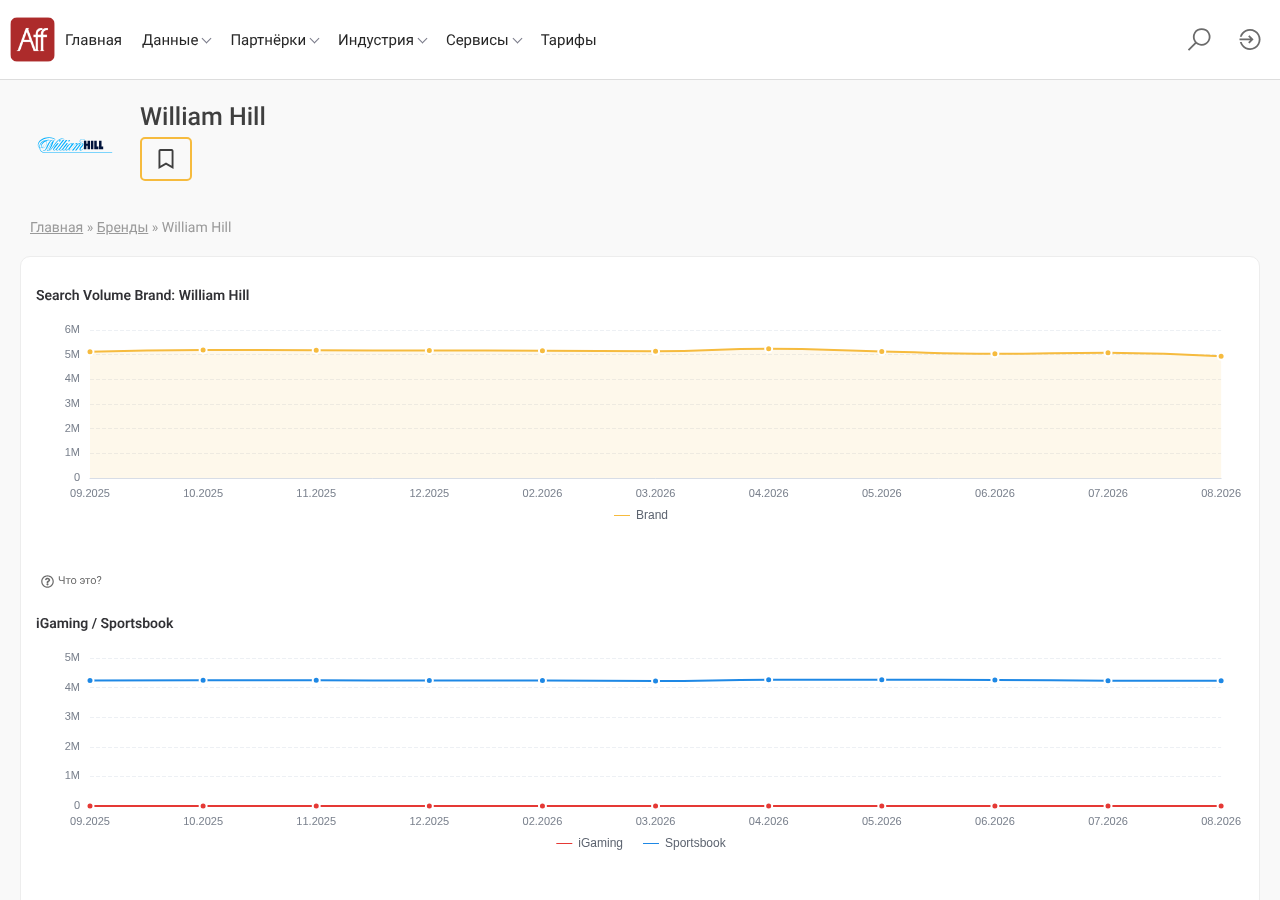
Task: Click the 'William Hill' page heading
Action: [203, 116]
